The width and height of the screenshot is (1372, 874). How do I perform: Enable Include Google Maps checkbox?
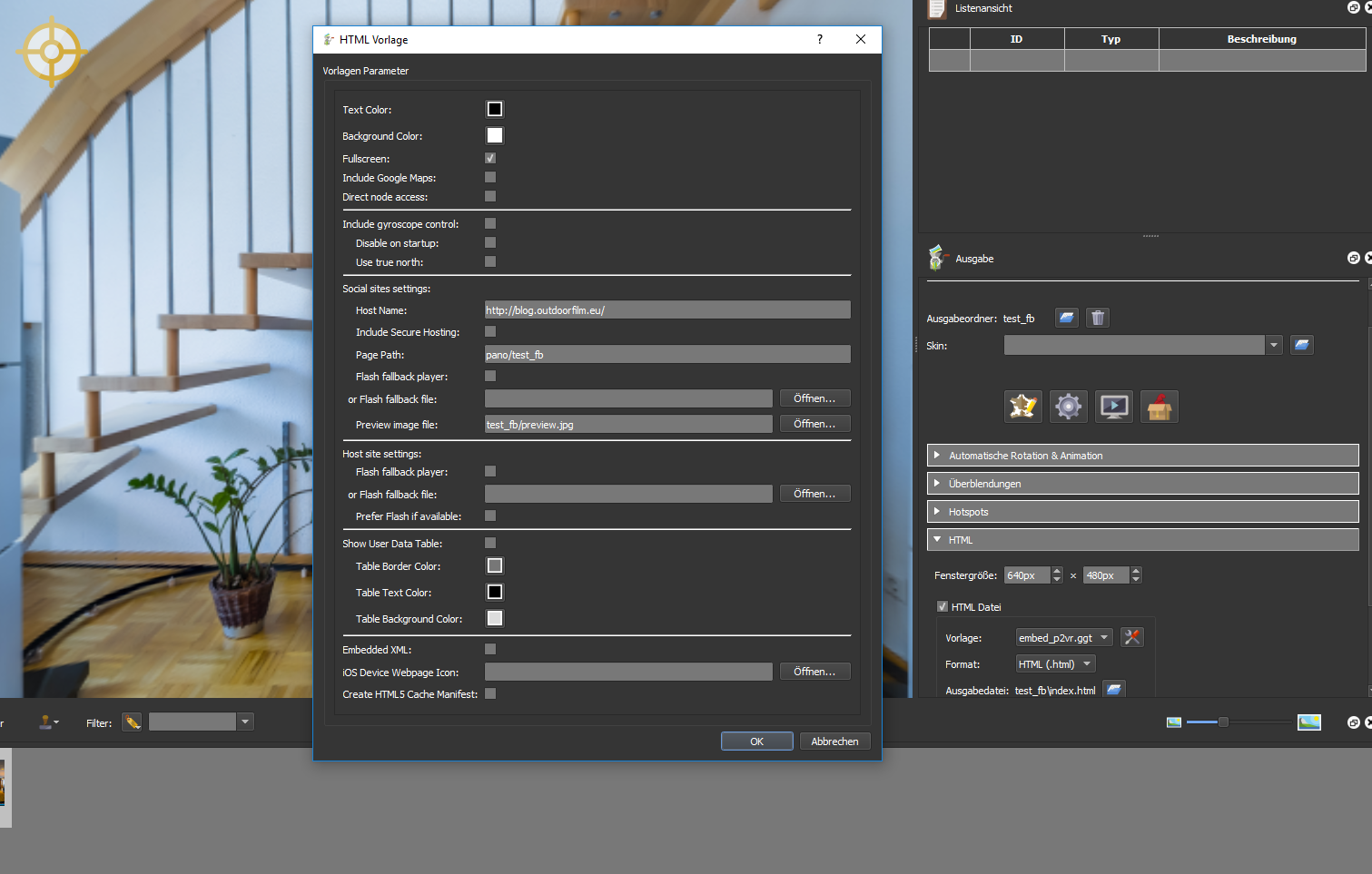click(490, 177)
